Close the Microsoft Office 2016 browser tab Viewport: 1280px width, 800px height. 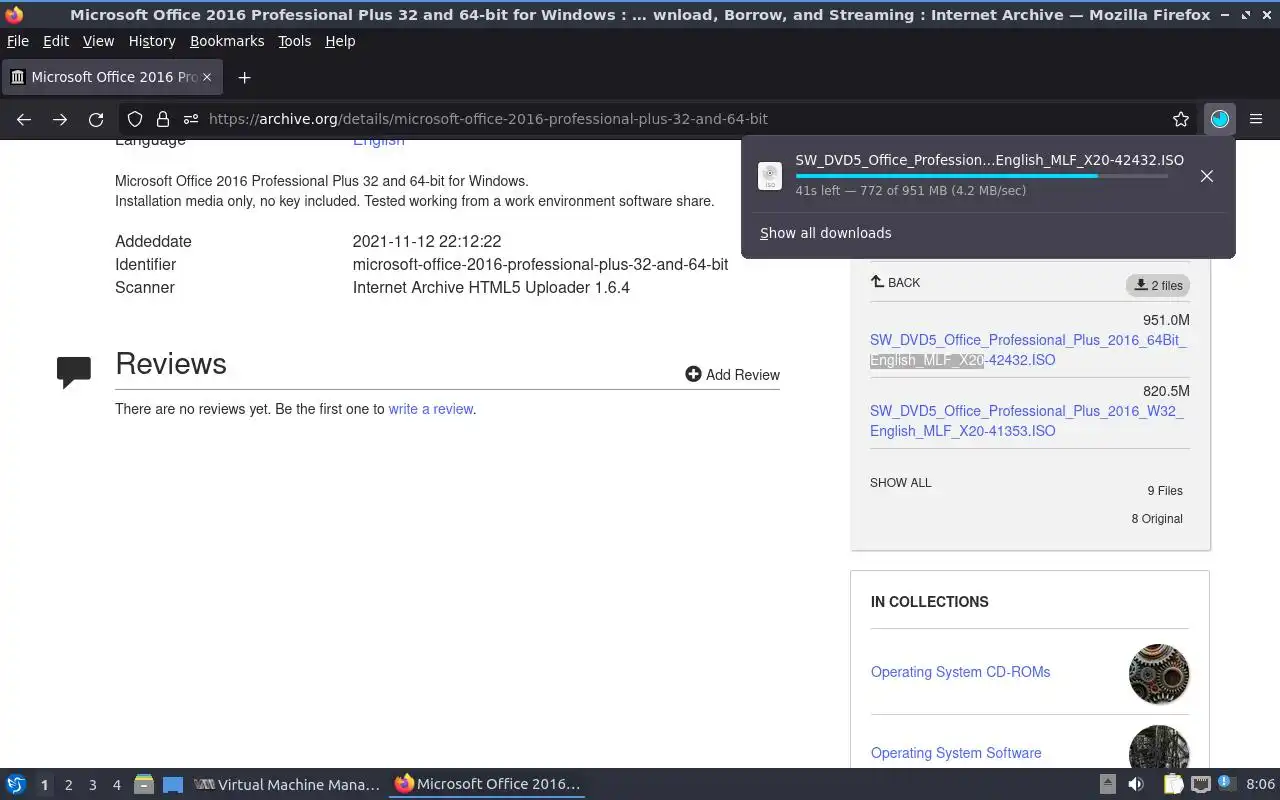click(207, 77)
